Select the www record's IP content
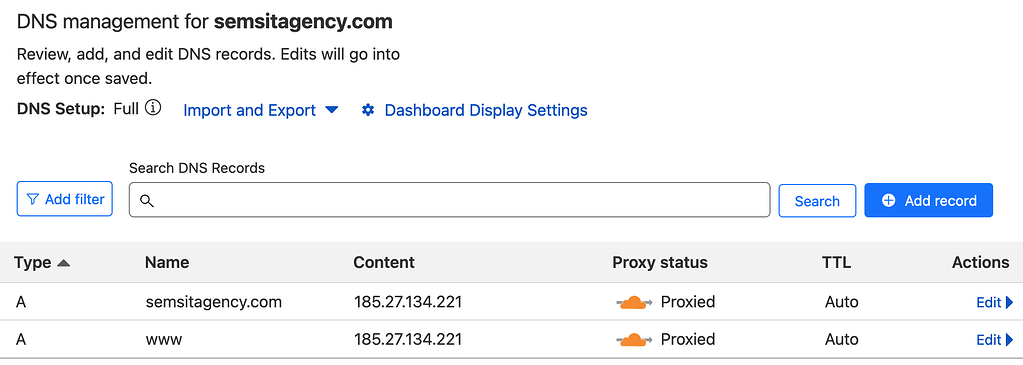Viewport: 1023px width, 365px height. 408,340
